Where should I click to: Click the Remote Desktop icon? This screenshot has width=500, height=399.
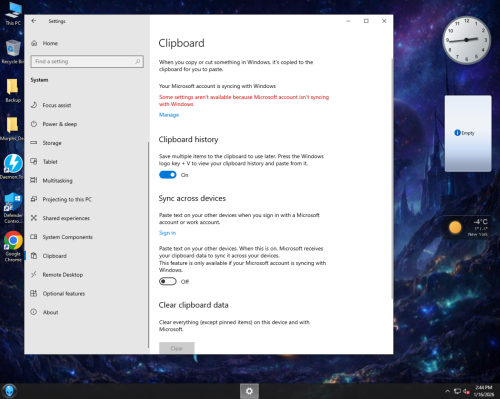click(34, 275)
